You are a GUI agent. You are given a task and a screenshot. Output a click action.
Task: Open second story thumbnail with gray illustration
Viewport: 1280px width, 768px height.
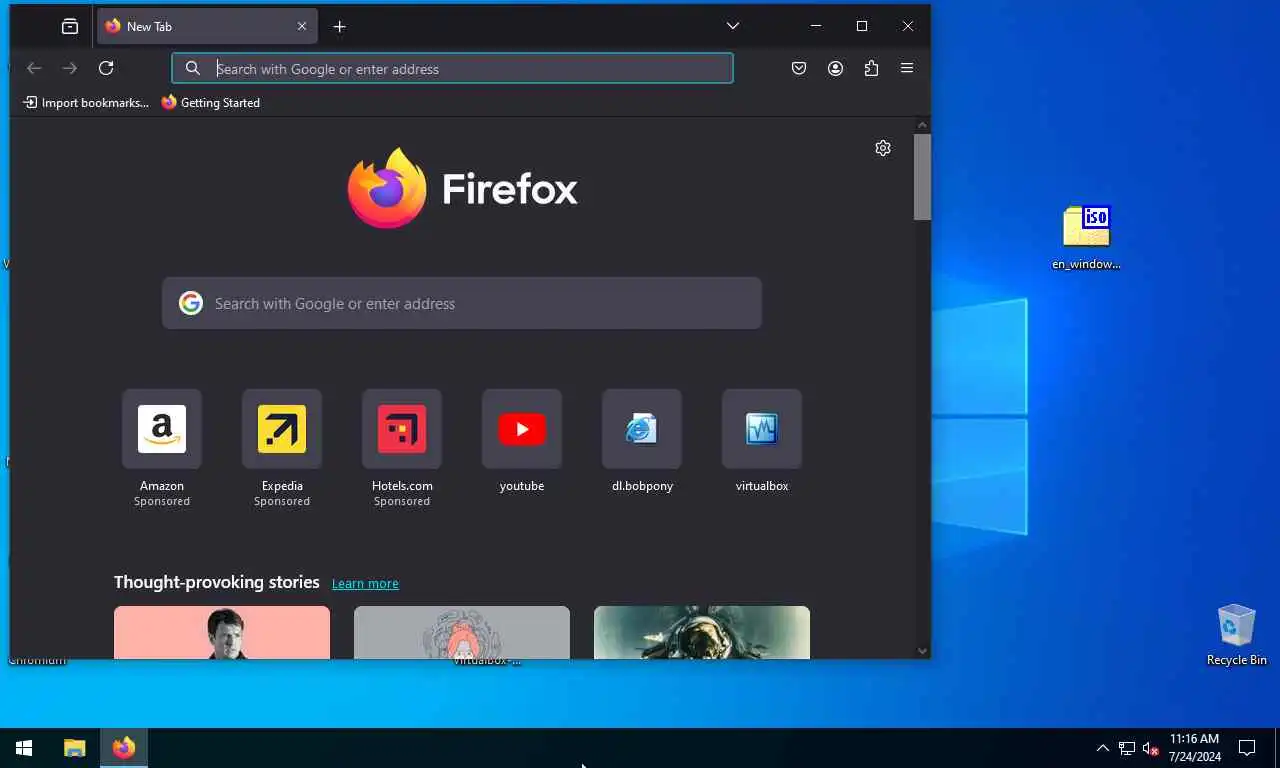[462, 632]
